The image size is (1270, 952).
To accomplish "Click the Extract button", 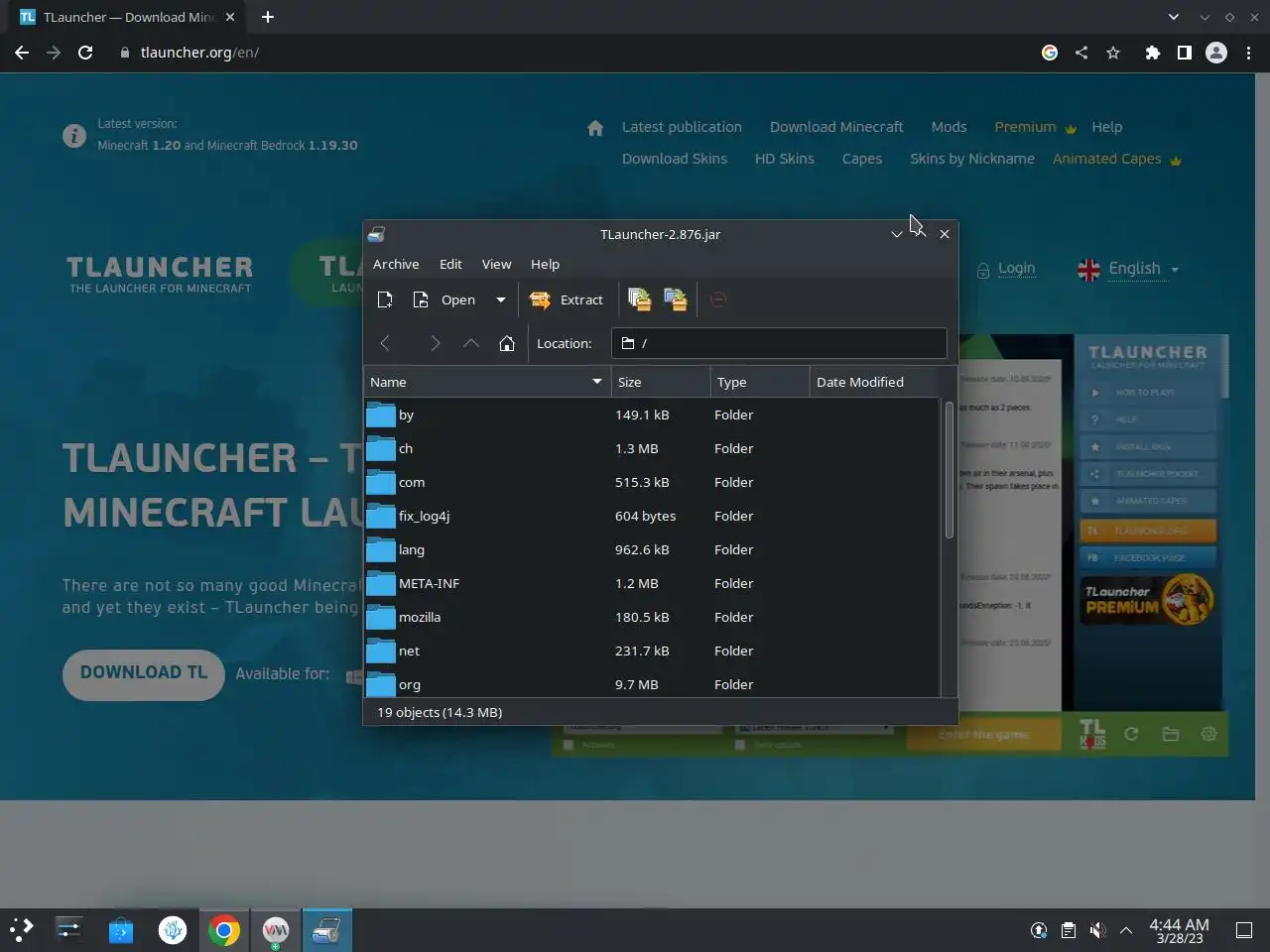I will click(x=567, y=299).
